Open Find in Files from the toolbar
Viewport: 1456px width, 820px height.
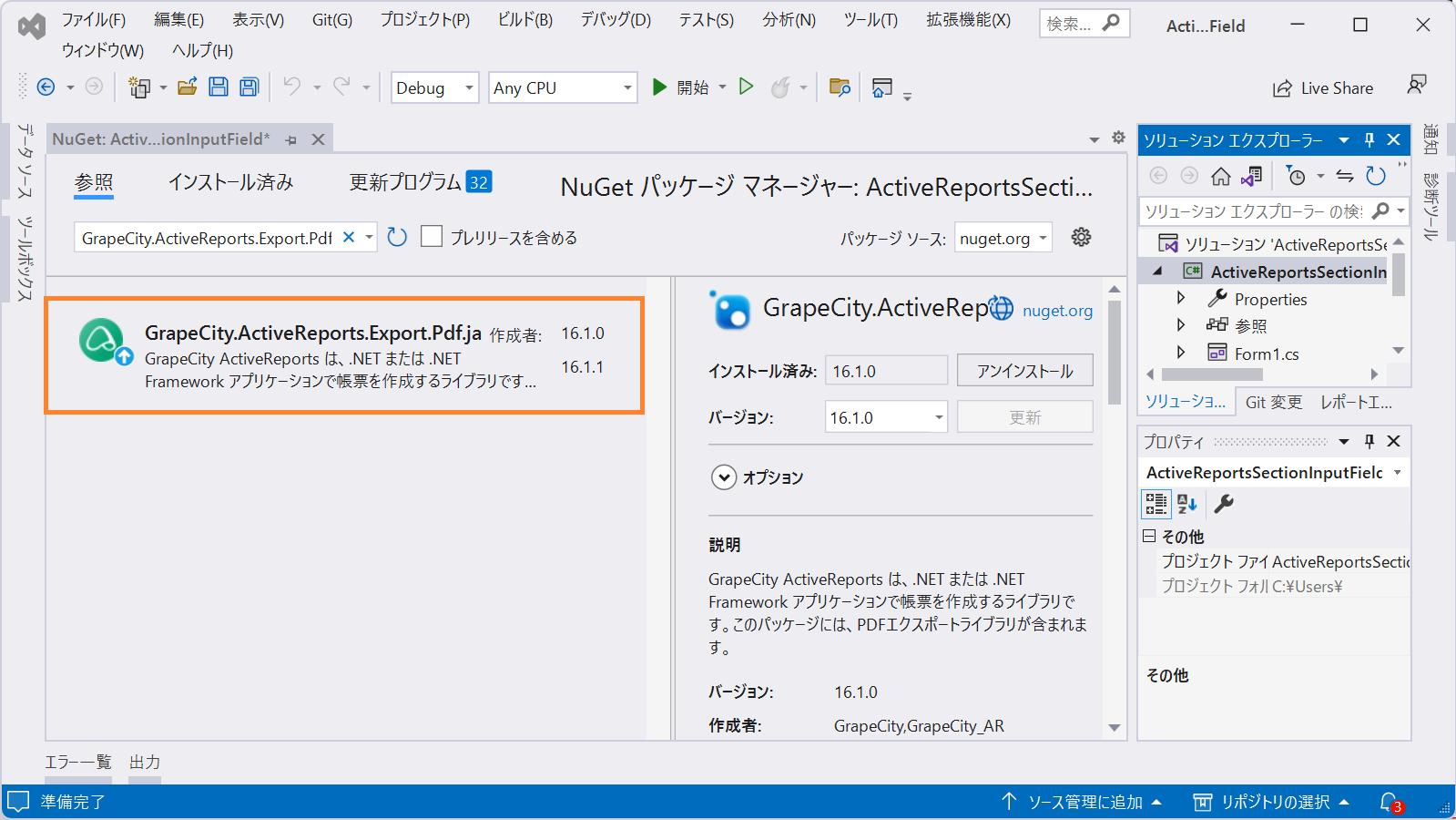coord(840,87)
